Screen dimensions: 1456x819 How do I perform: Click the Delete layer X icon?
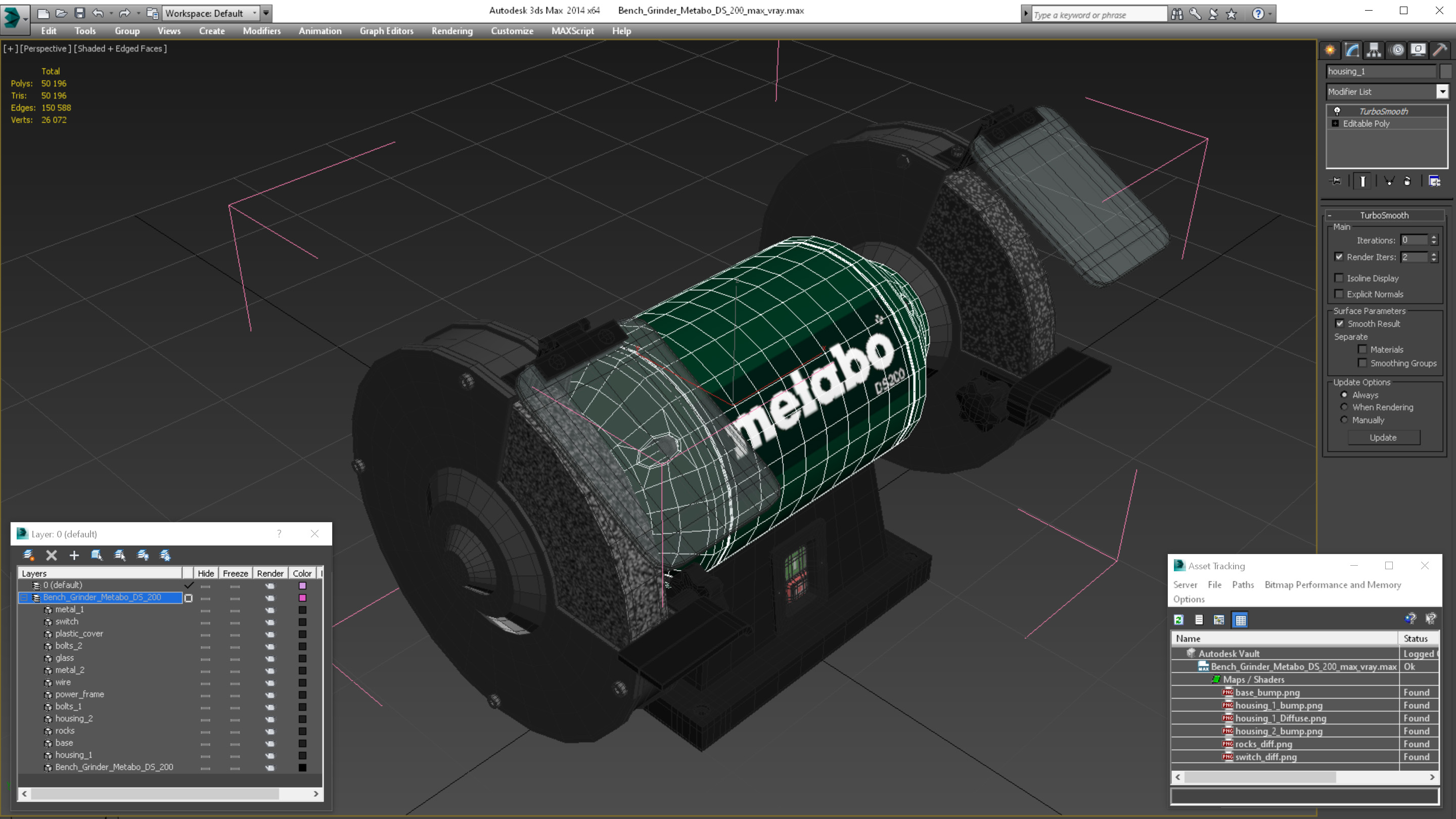click(x=52, y=555)
